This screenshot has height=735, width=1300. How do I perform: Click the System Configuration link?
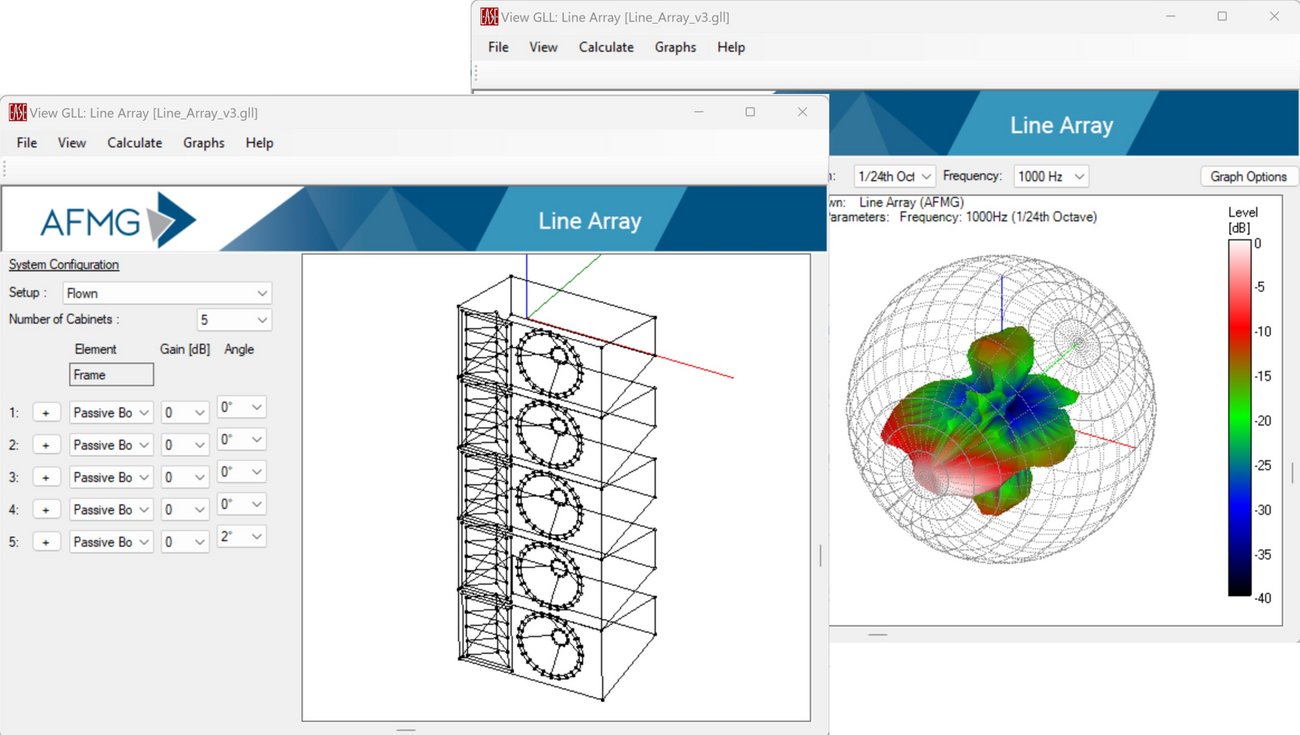pos(64,264)
